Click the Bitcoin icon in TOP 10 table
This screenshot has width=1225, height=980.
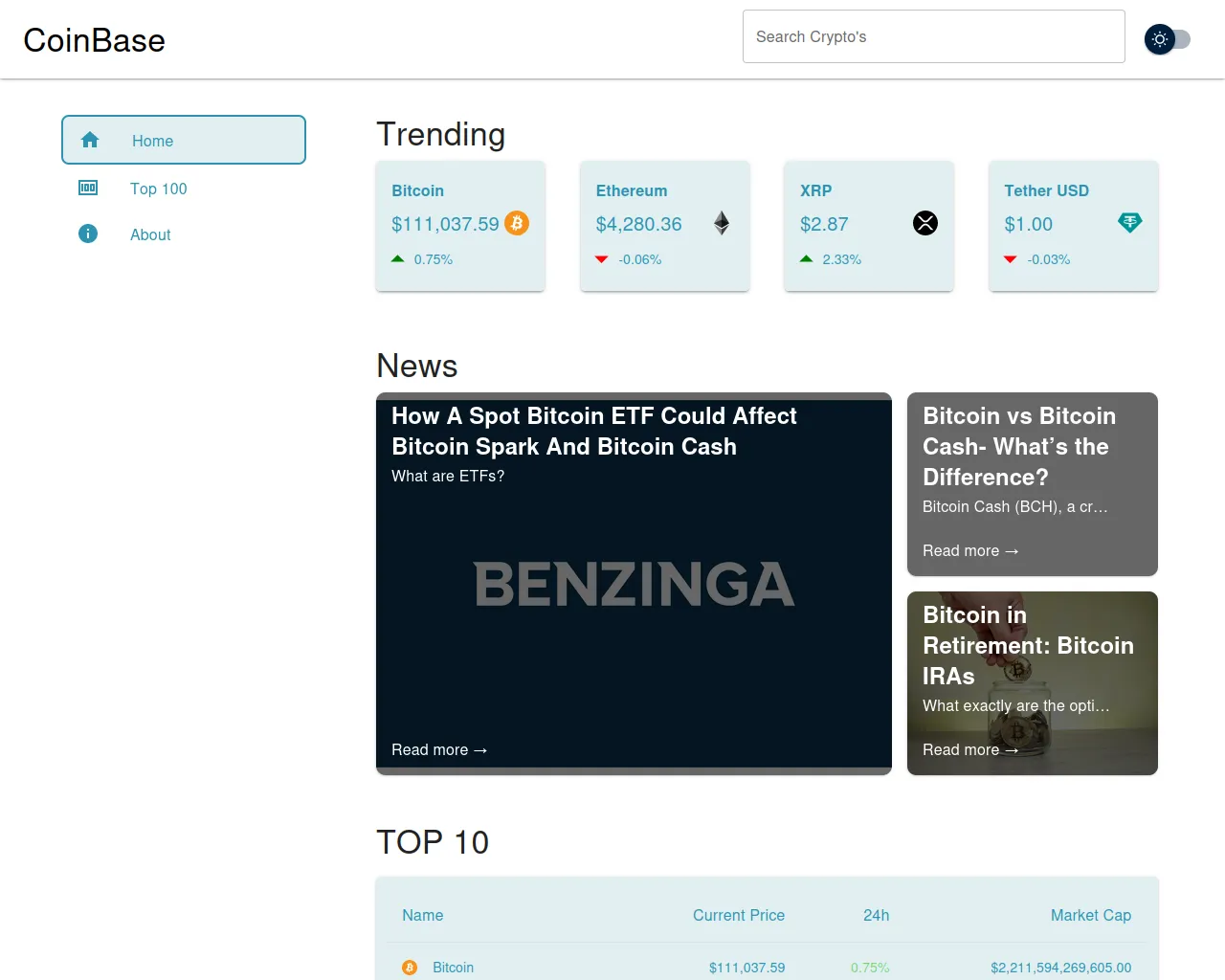[410, 968]
